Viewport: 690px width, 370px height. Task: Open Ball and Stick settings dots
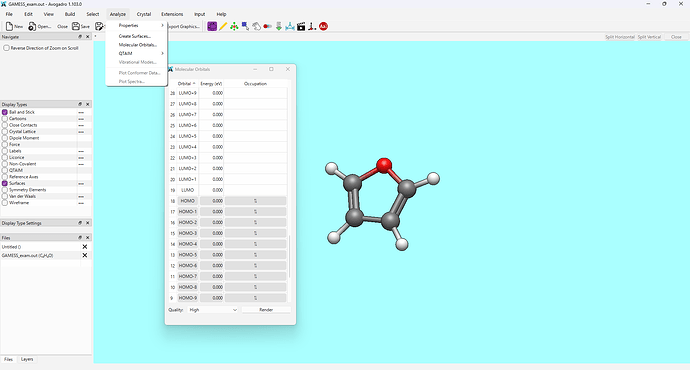click(81, 112)
